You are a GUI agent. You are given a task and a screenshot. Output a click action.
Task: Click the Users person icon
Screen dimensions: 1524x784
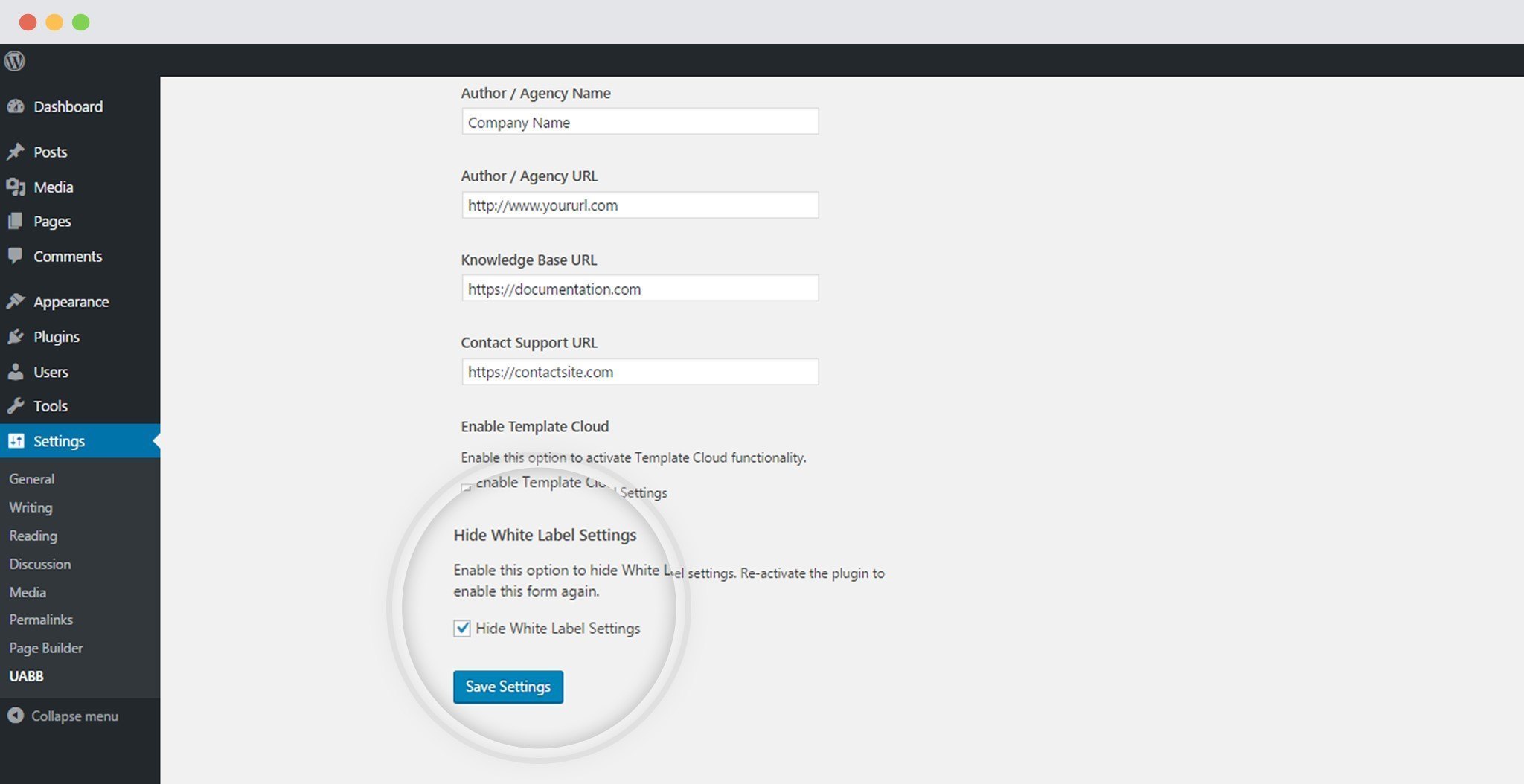16,371
